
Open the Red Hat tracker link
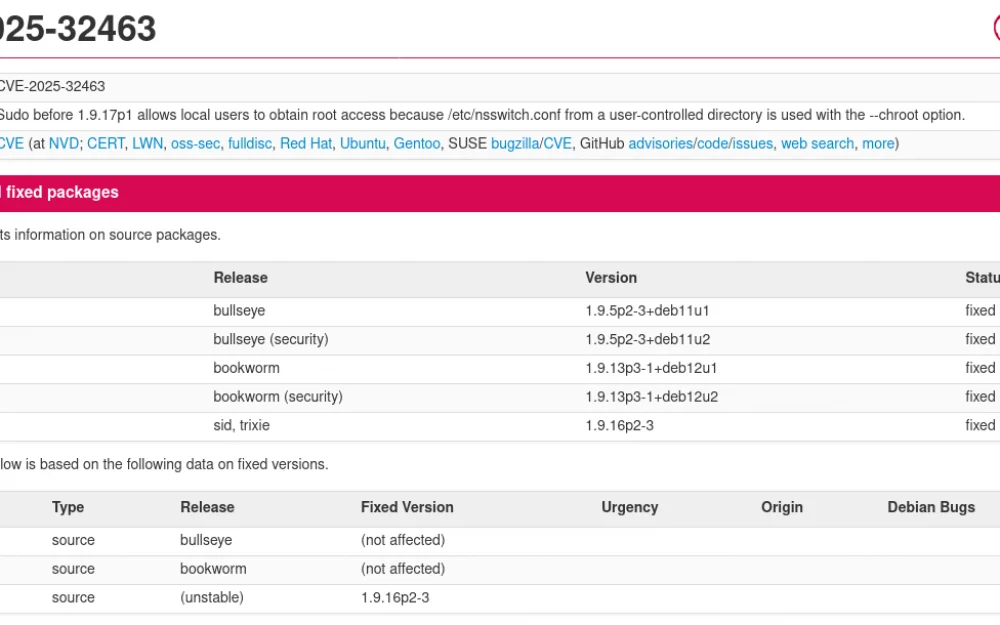point(306,143)
